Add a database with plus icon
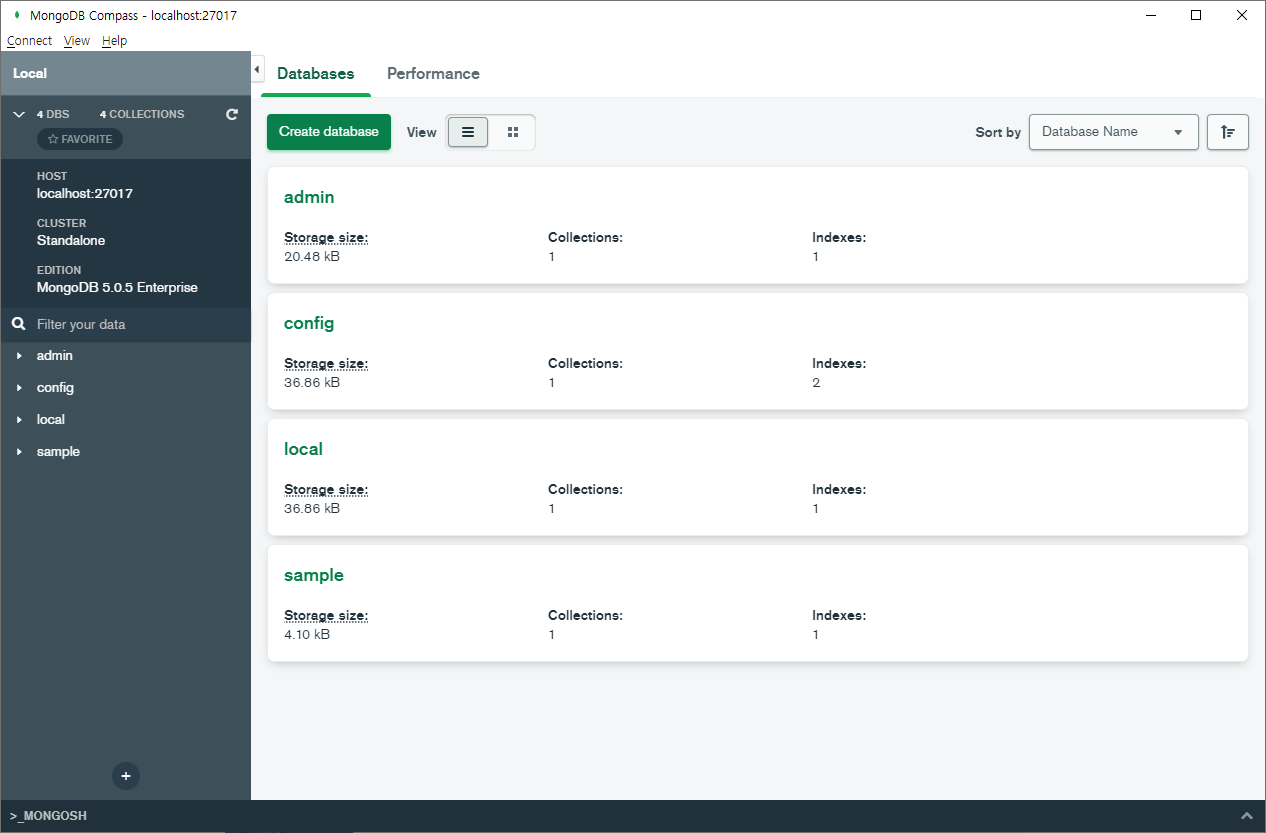 point(126,775)
